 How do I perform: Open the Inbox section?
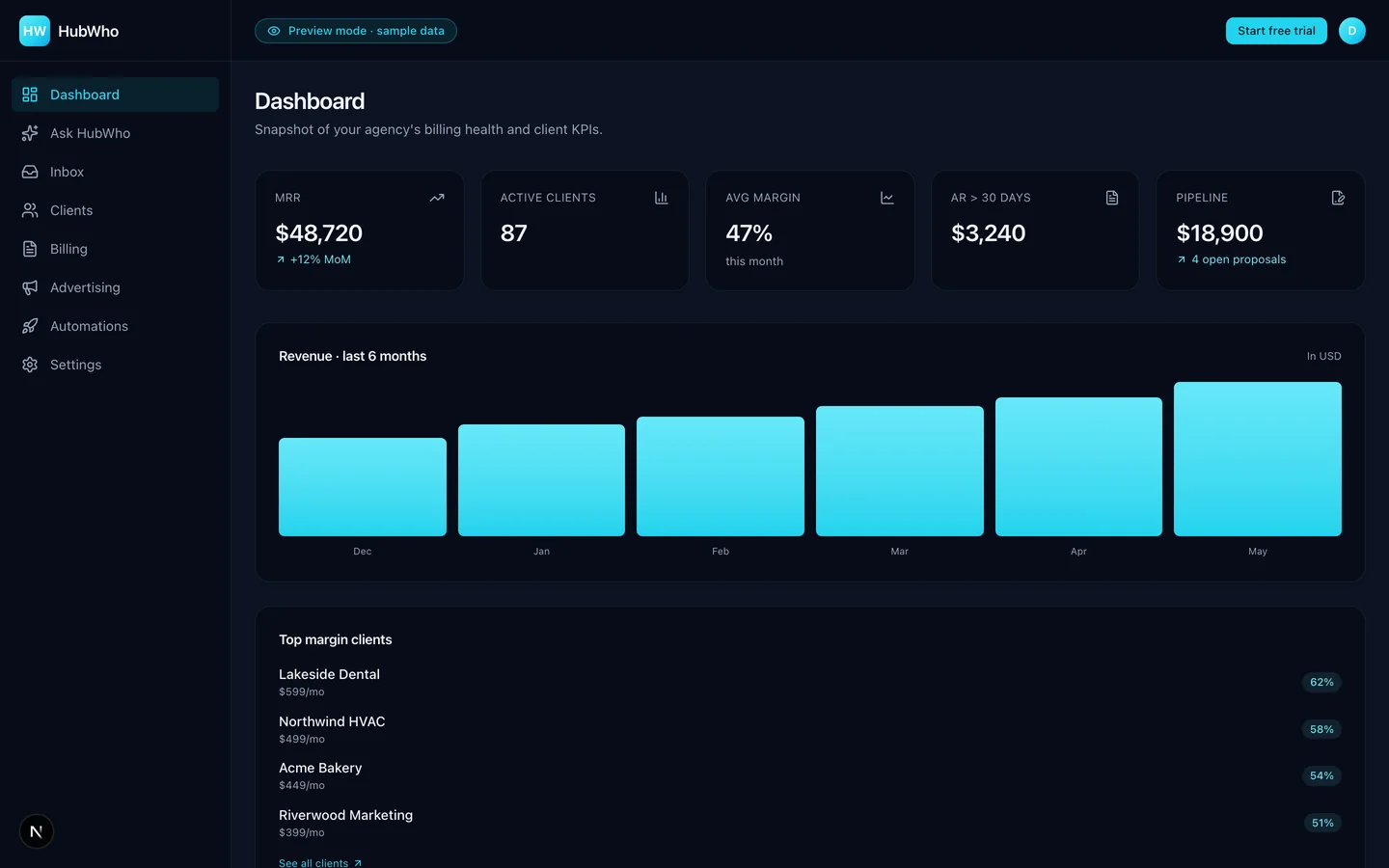[x=115, y=172]
